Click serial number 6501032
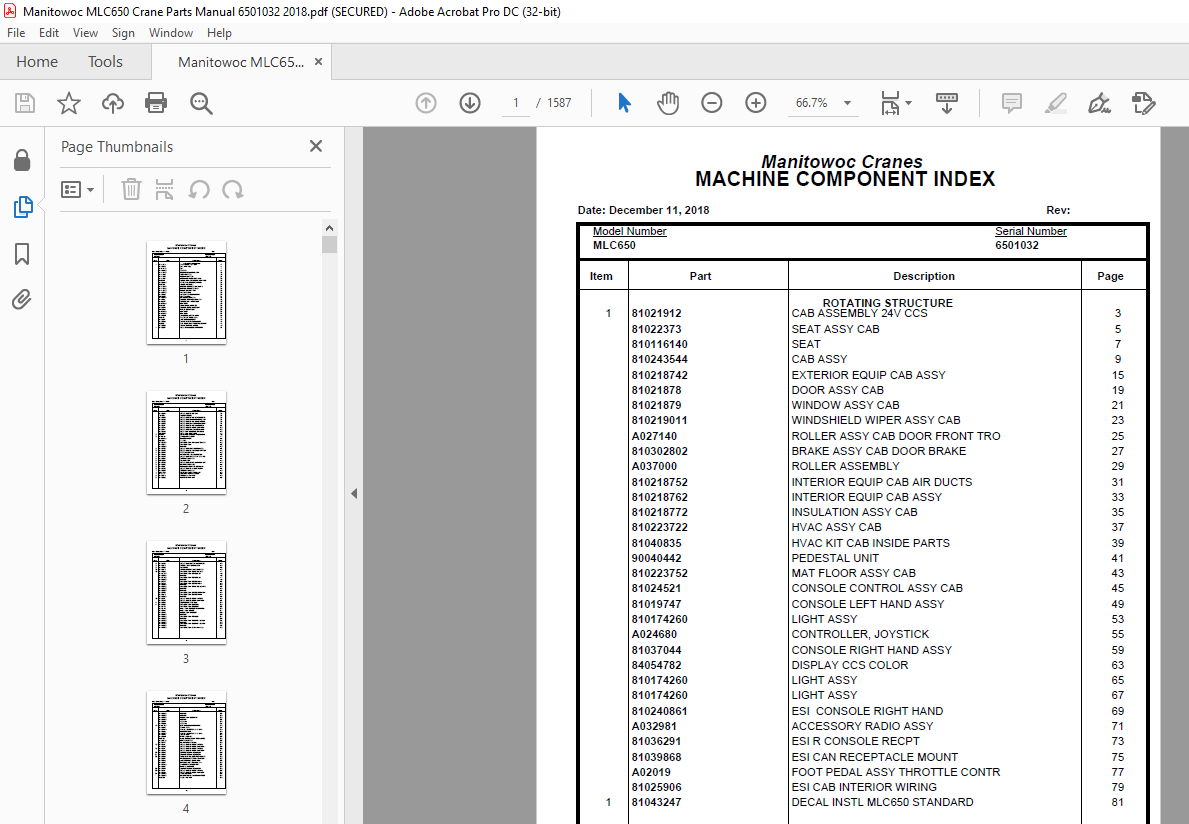The width and height of the screenshot is (1189, 824). click(1017, 245)
